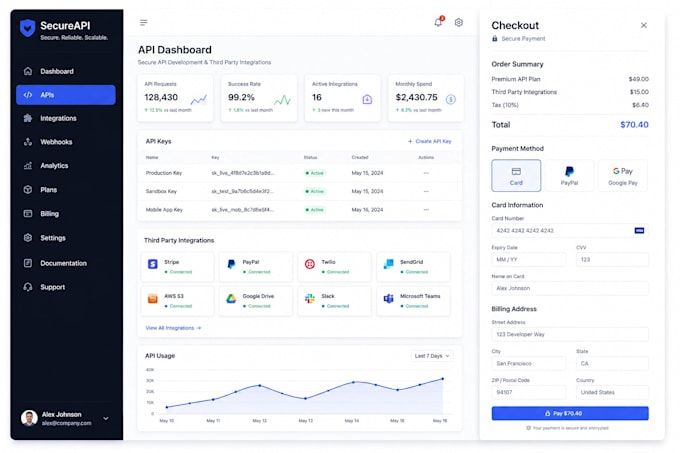680x453 pixels.
Task: Click the Active Integrations card icon
Action: tap(367, 99)
